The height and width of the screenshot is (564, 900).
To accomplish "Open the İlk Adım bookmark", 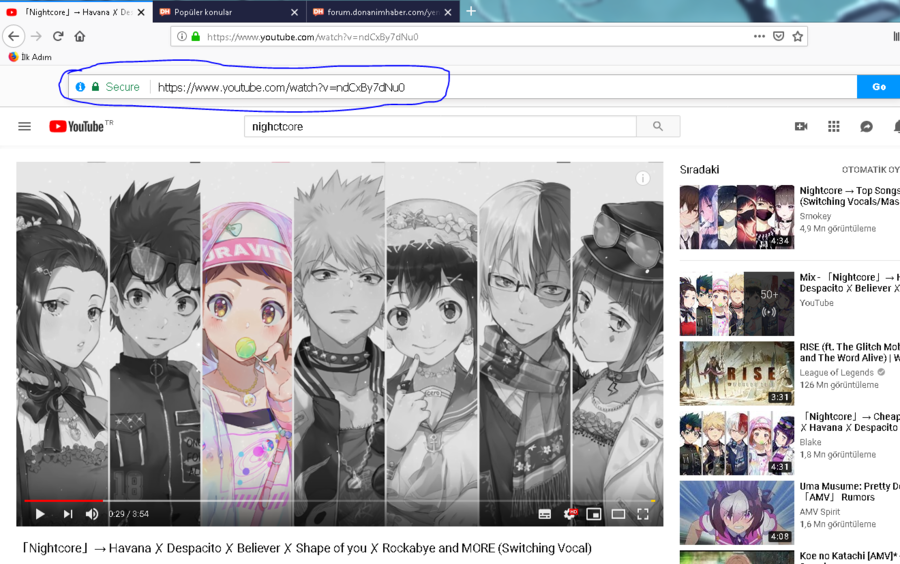I will pyautogui.click(x=30, y=57).
